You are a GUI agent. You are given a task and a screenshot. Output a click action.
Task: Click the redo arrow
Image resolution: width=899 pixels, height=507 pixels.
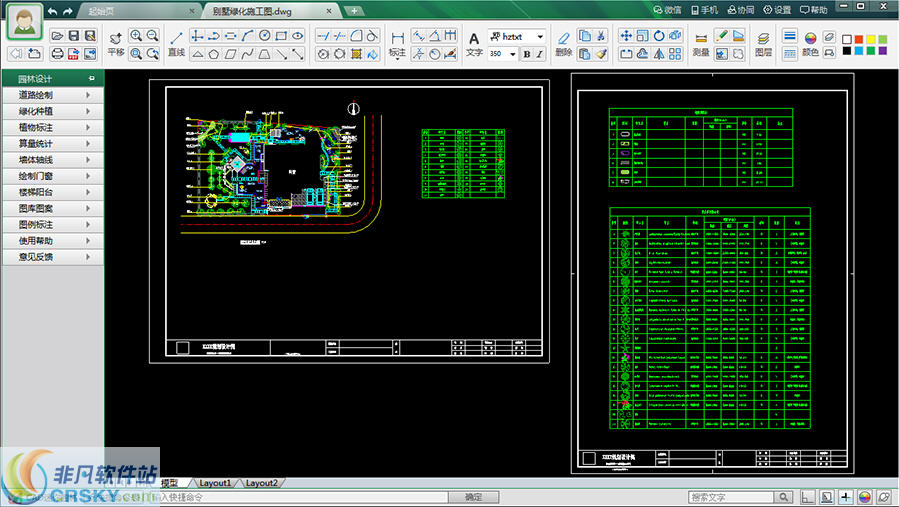point(68,11)
